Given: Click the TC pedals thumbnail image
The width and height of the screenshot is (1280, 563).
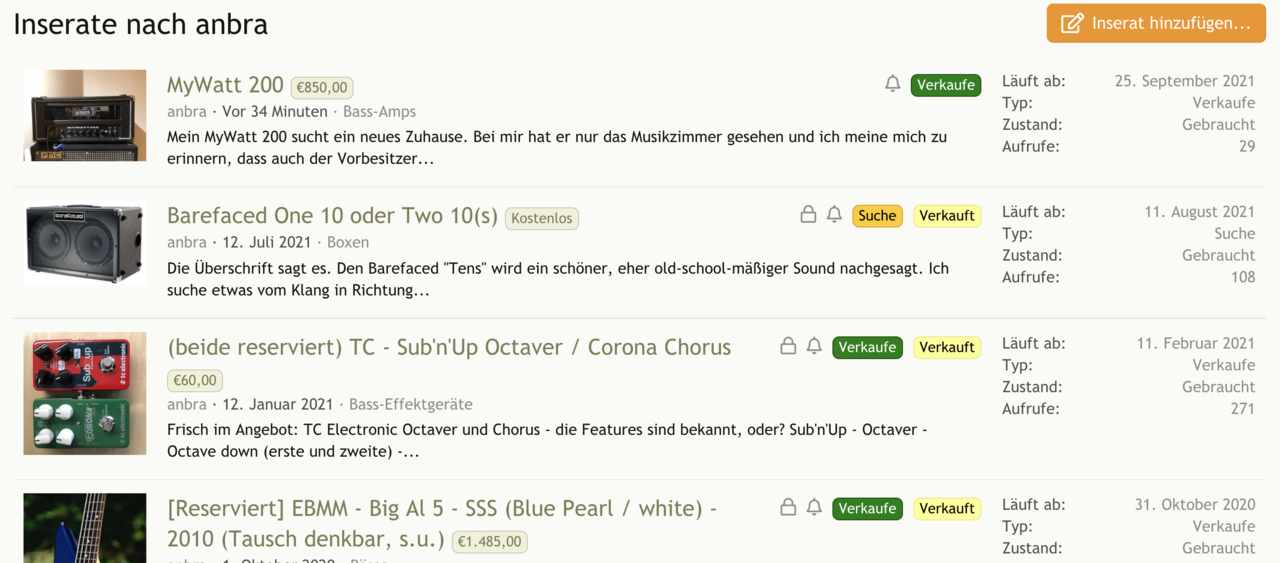Looking at the screenshot, I should coord(85,393).
